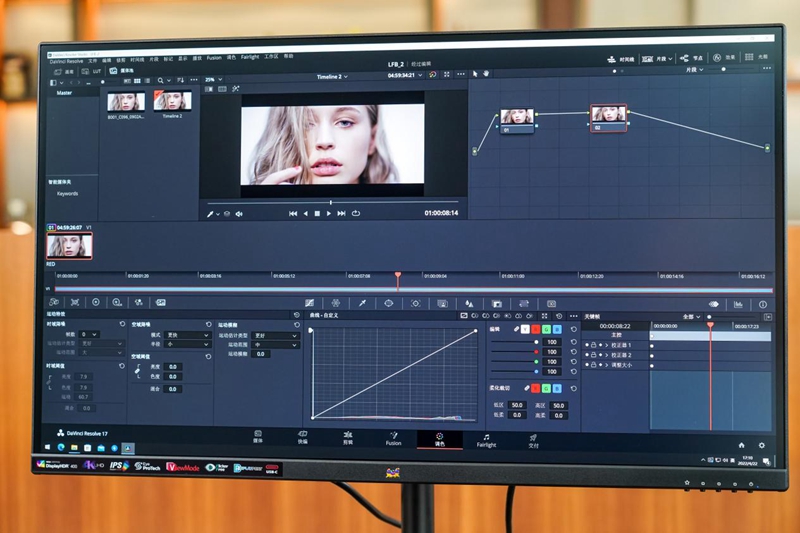Image resolution: width=800 pixels, height=533 pixels.
Task: Select node 02 thumbnail in node editor
Action: click(x=608, y=114)
